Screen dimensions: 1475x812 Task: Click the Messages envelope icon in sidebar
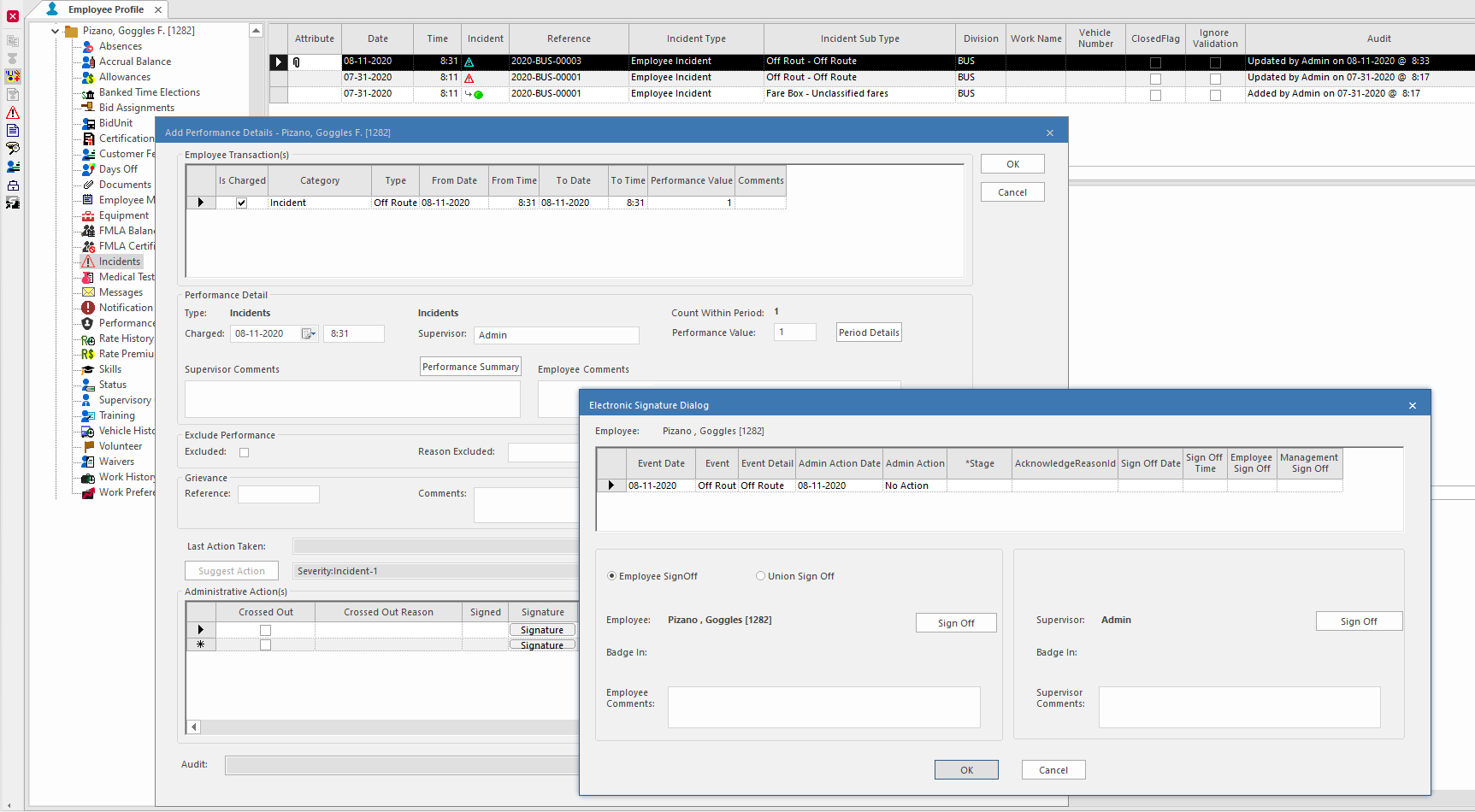(89, 292)
